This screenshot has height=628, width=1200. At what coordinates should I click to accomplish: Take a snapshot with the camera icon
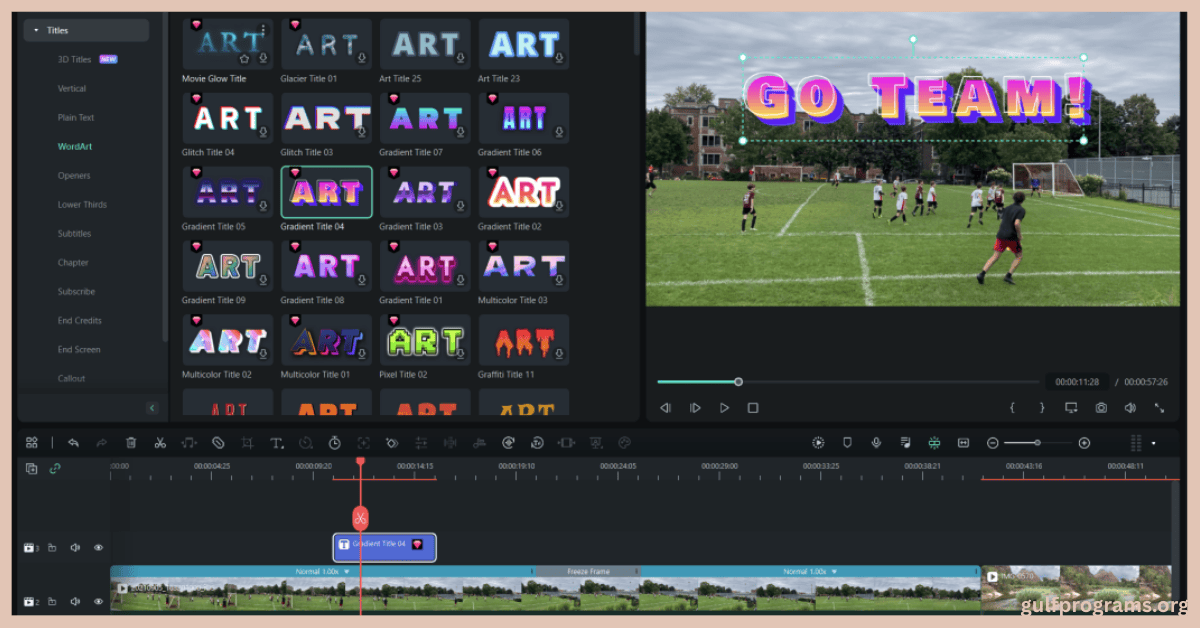pos(1101,408)
